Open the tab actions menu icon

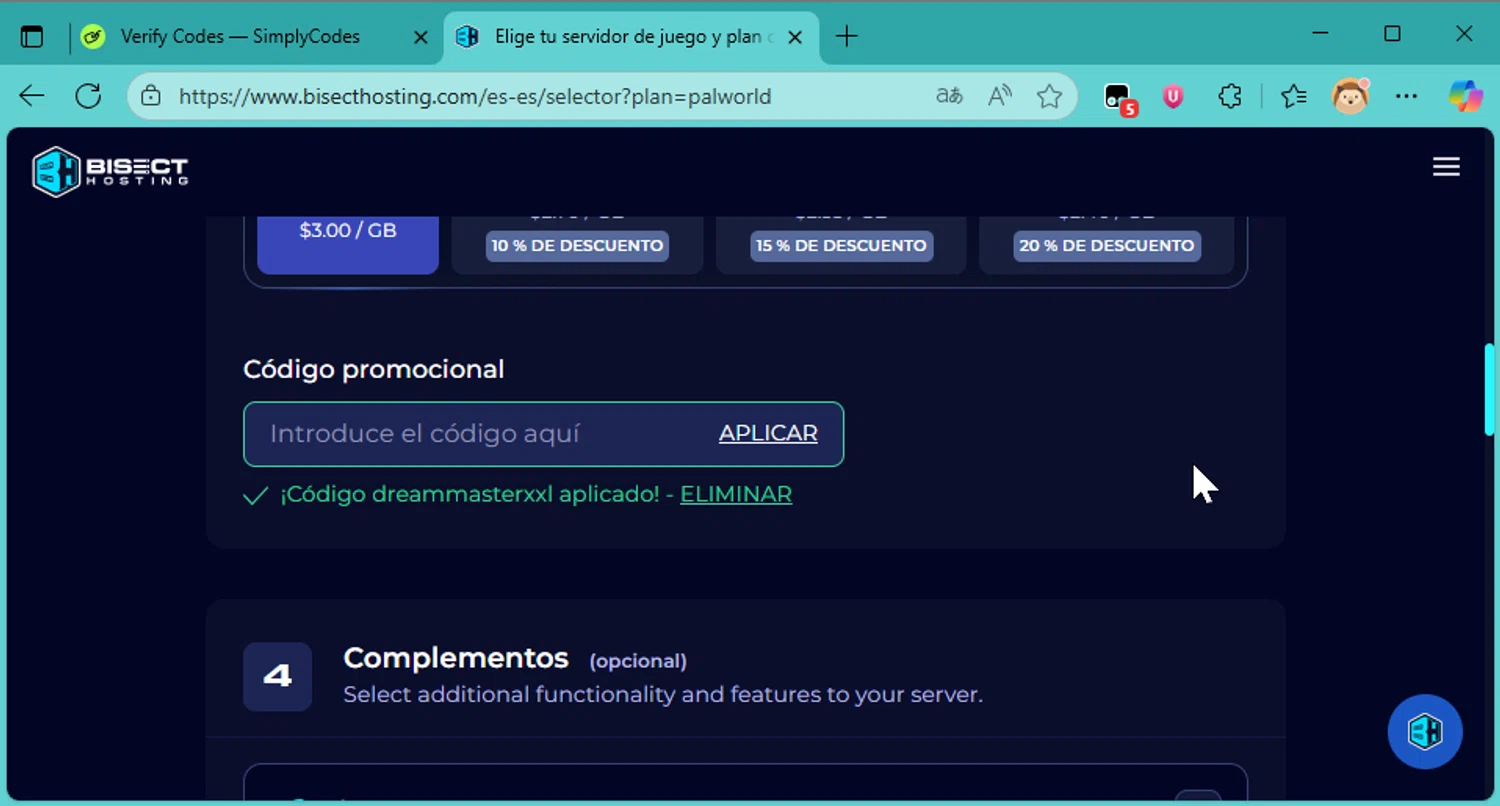32,37
